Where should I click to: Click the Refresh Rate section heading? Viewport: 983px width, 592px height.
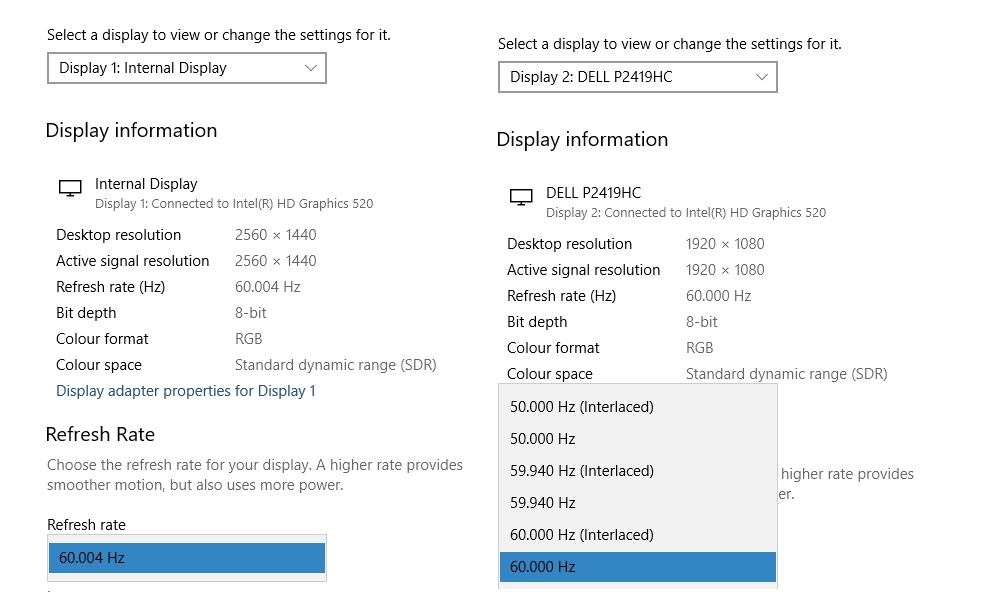coord(100,434)
